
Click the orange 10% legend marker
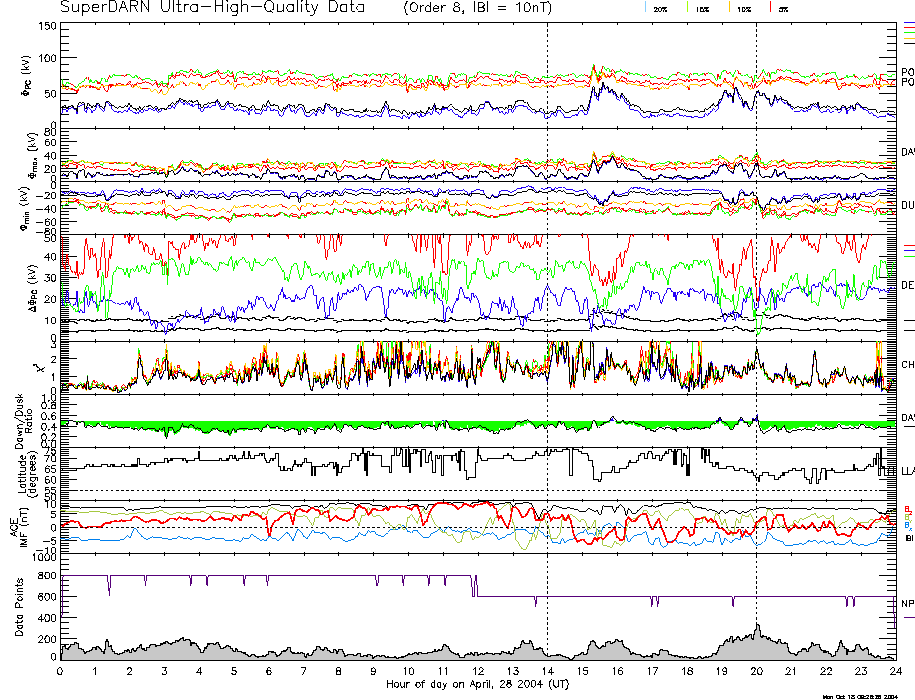pyautogui.click(x=728, y=8)
